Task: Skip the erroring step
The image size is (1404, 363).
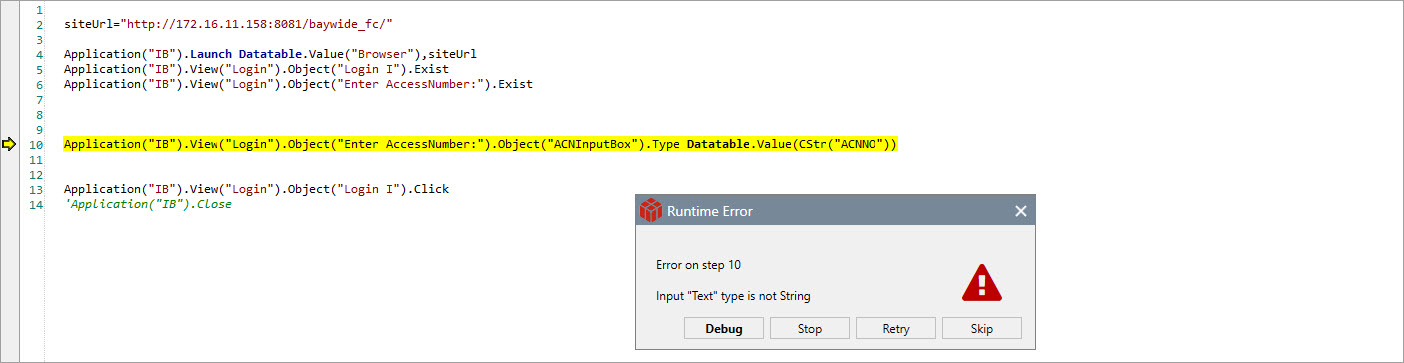Action: 982,328
